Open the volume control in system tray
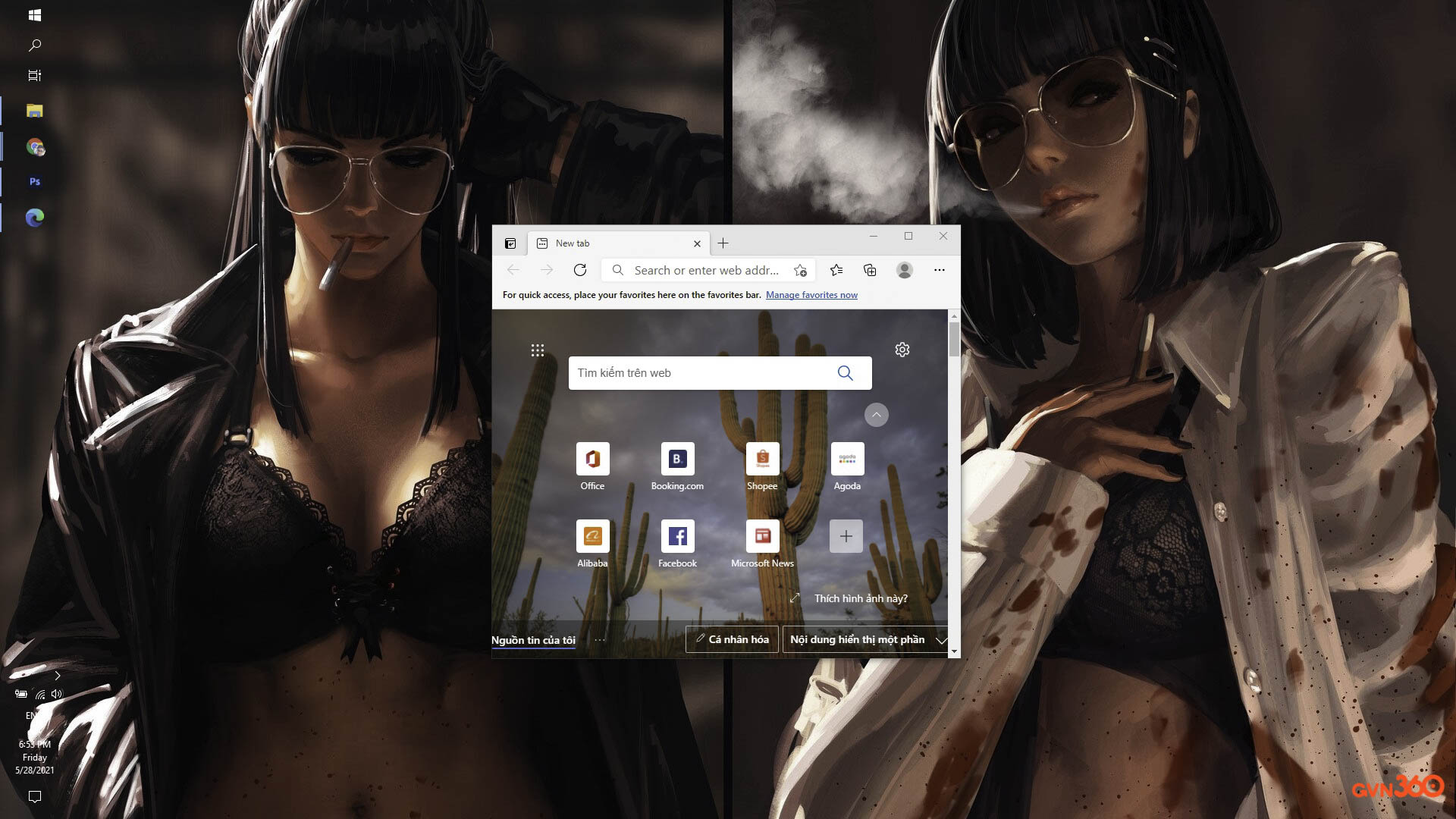This screenshot has width=1456, height=819. 57,694
